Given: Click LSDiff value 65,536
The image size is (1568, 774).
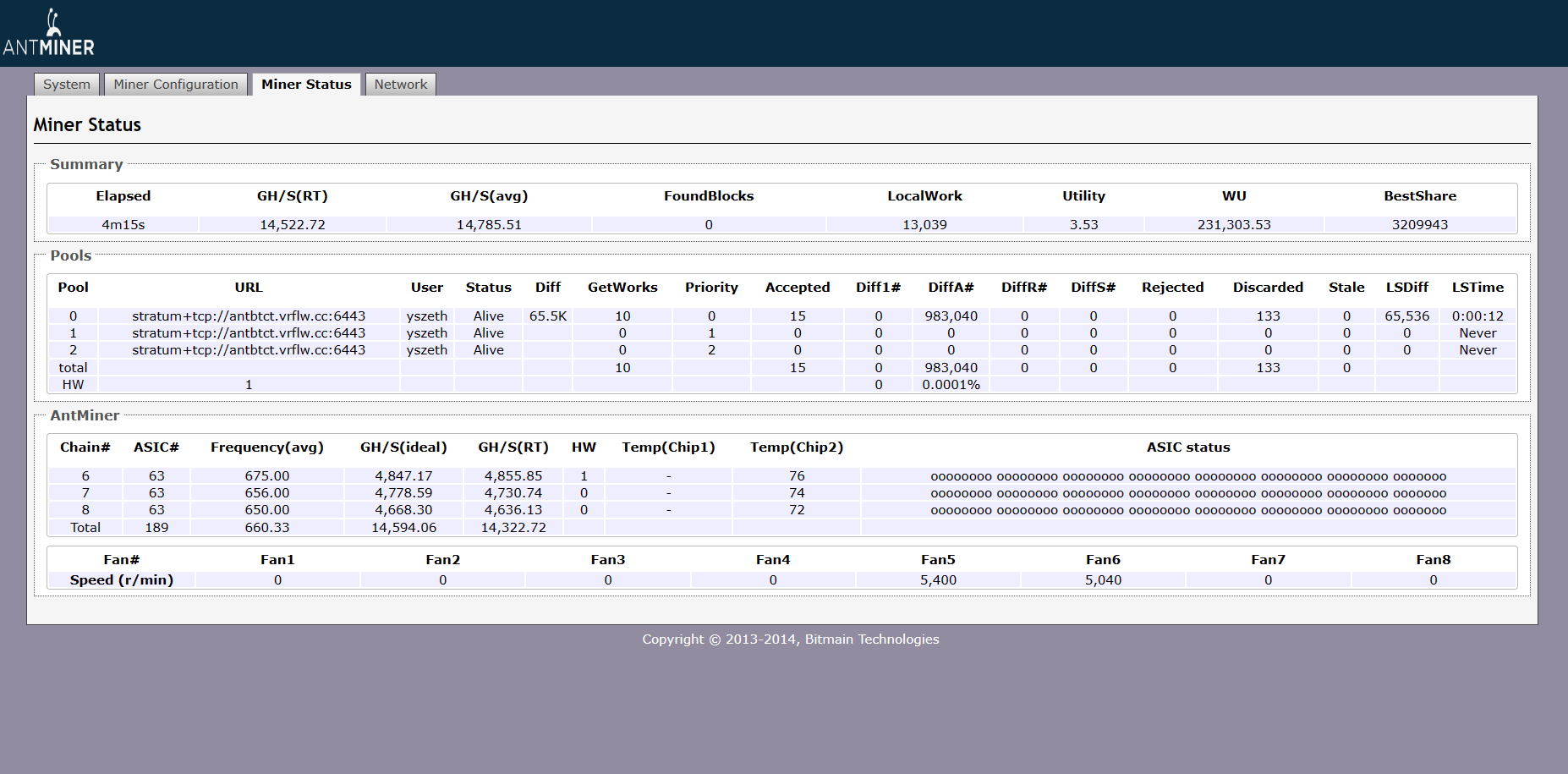Looking at the screenshot, I should (x=1407, y=316).
